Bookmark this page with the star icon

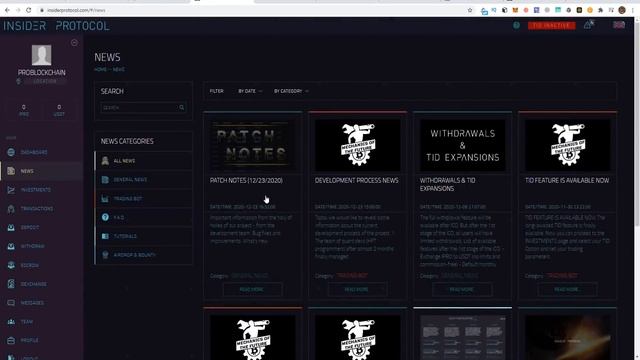[470, 10]
